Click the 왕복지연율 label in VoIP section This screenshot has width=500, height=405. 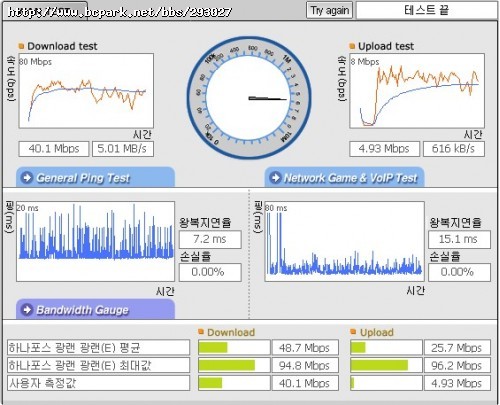(x=455, y=222)
